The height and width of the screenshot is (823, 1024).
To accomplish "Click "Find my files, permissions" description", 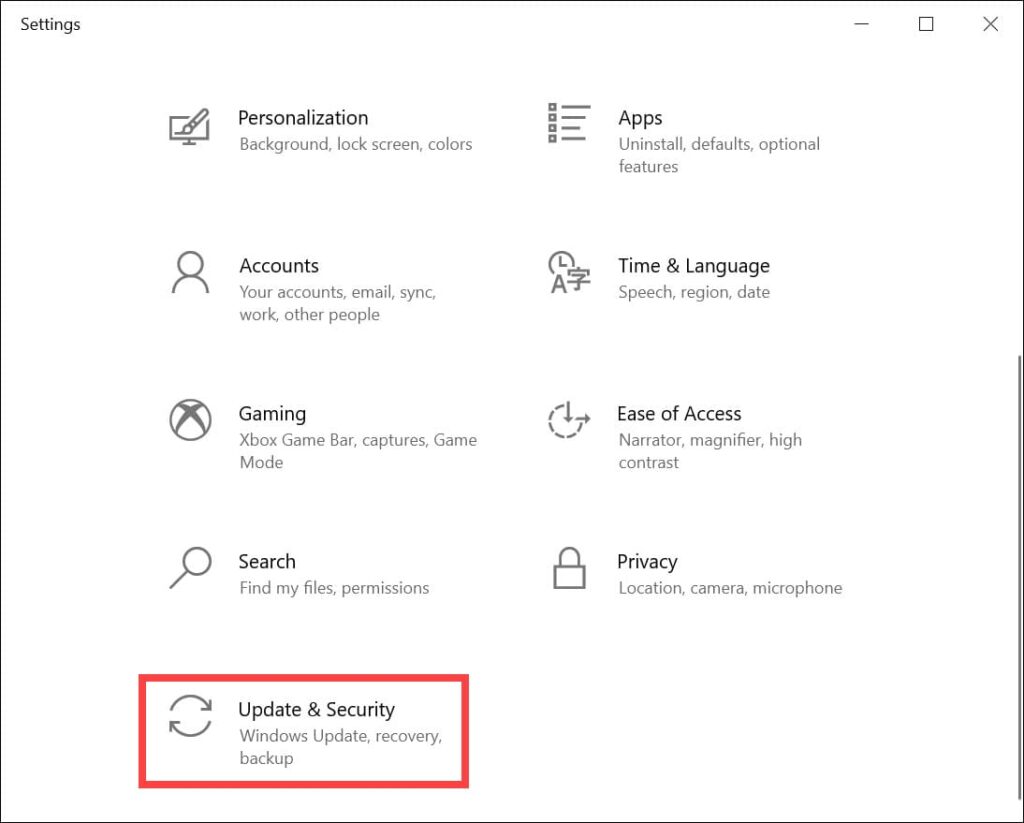I will click(334, 588).
